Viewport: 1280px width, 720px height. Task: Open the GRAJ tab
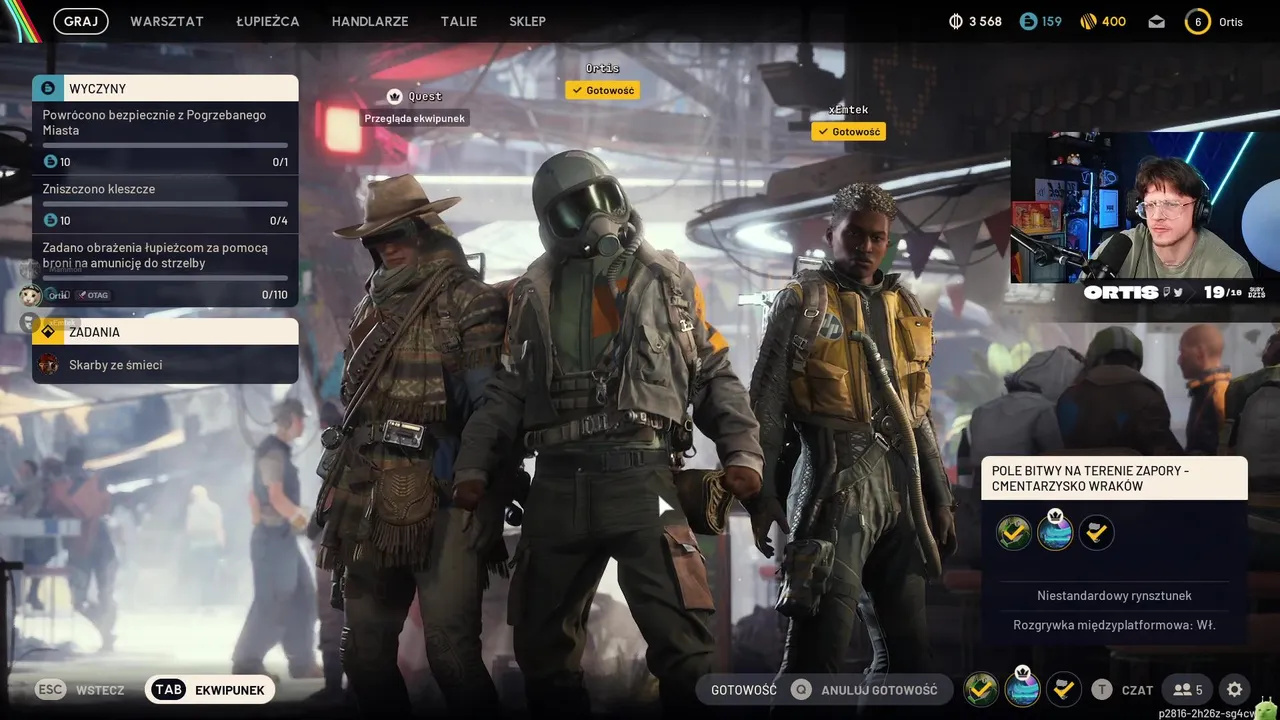[x=81, y=21]
